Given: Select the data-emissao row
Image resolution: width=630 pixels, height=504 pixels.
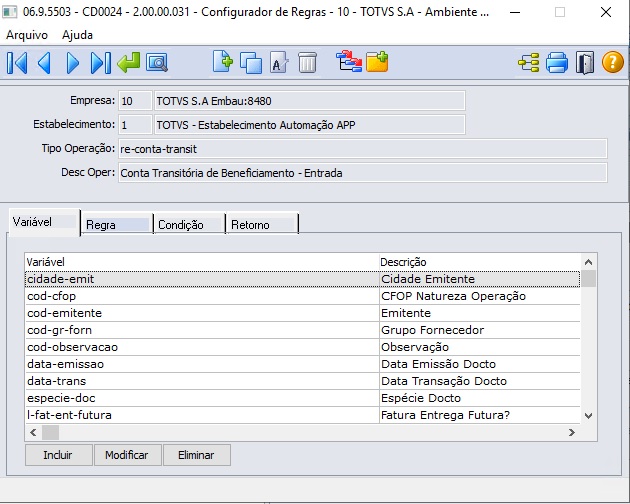Looking at the screenshot, I should tap(303, 364).
